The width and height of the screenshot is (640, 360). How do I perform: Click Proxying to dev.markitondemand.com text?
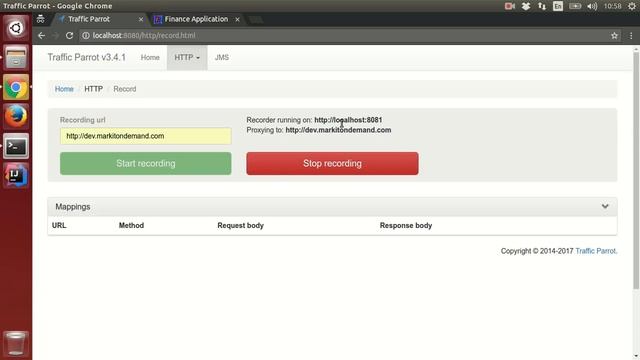click(319, 130)
